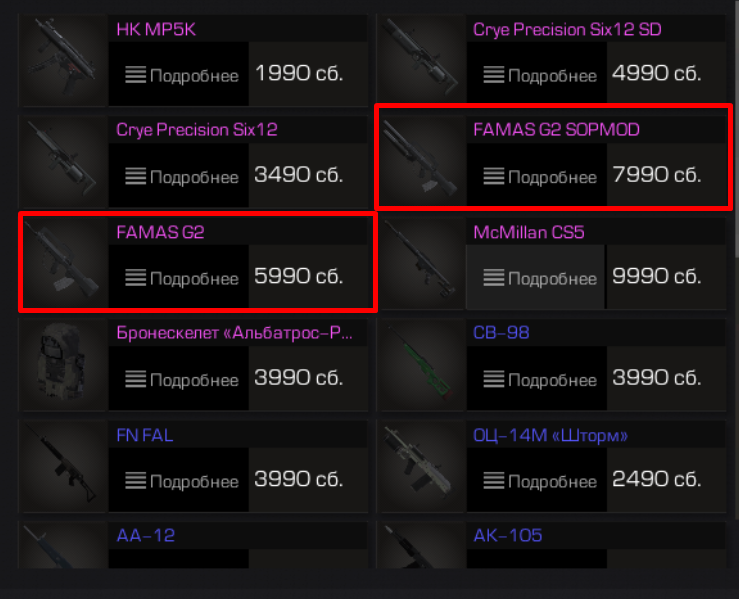The height and width of the screenshot is (599, 739).
Task: Click the green СВ-98 rifle icon
Action: pyautogui.click(x=422, y=364)
